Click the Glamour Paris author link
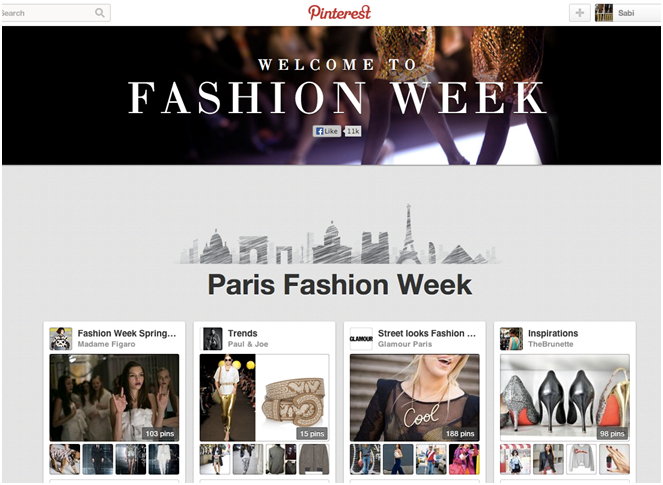663x485 pixels. coord(405,344)
